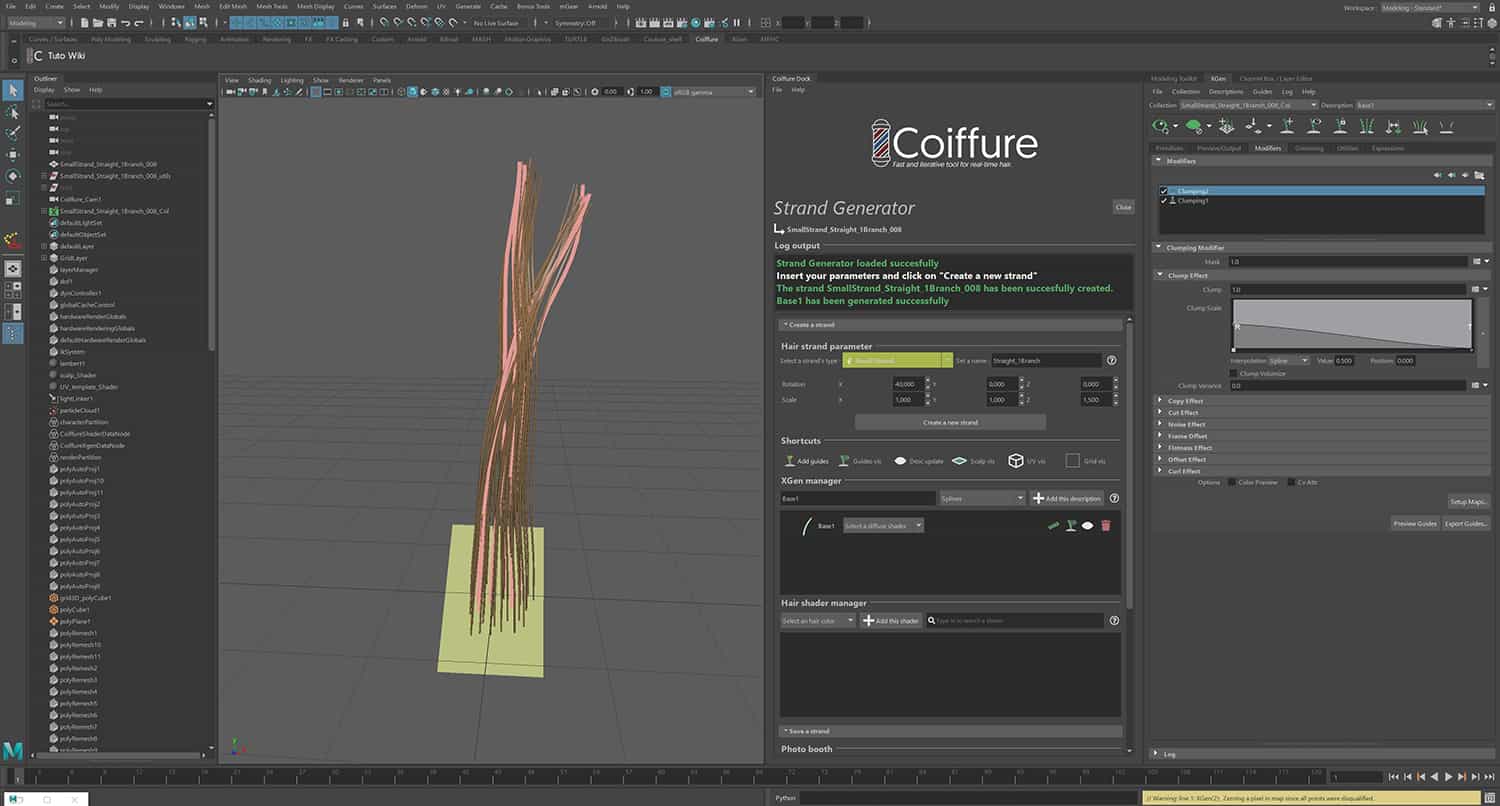Toggle Base1 description visibility eye icon
This screenshot has height=806, width=1500.
click(1087, 525)
